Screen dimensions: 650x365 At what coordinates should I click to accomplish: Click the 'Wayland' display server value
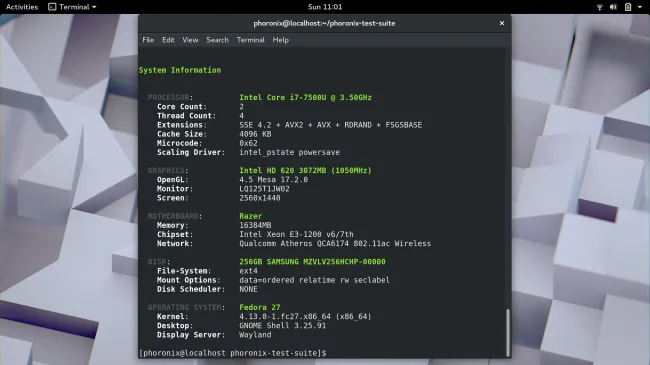click(x=255, y=335)
